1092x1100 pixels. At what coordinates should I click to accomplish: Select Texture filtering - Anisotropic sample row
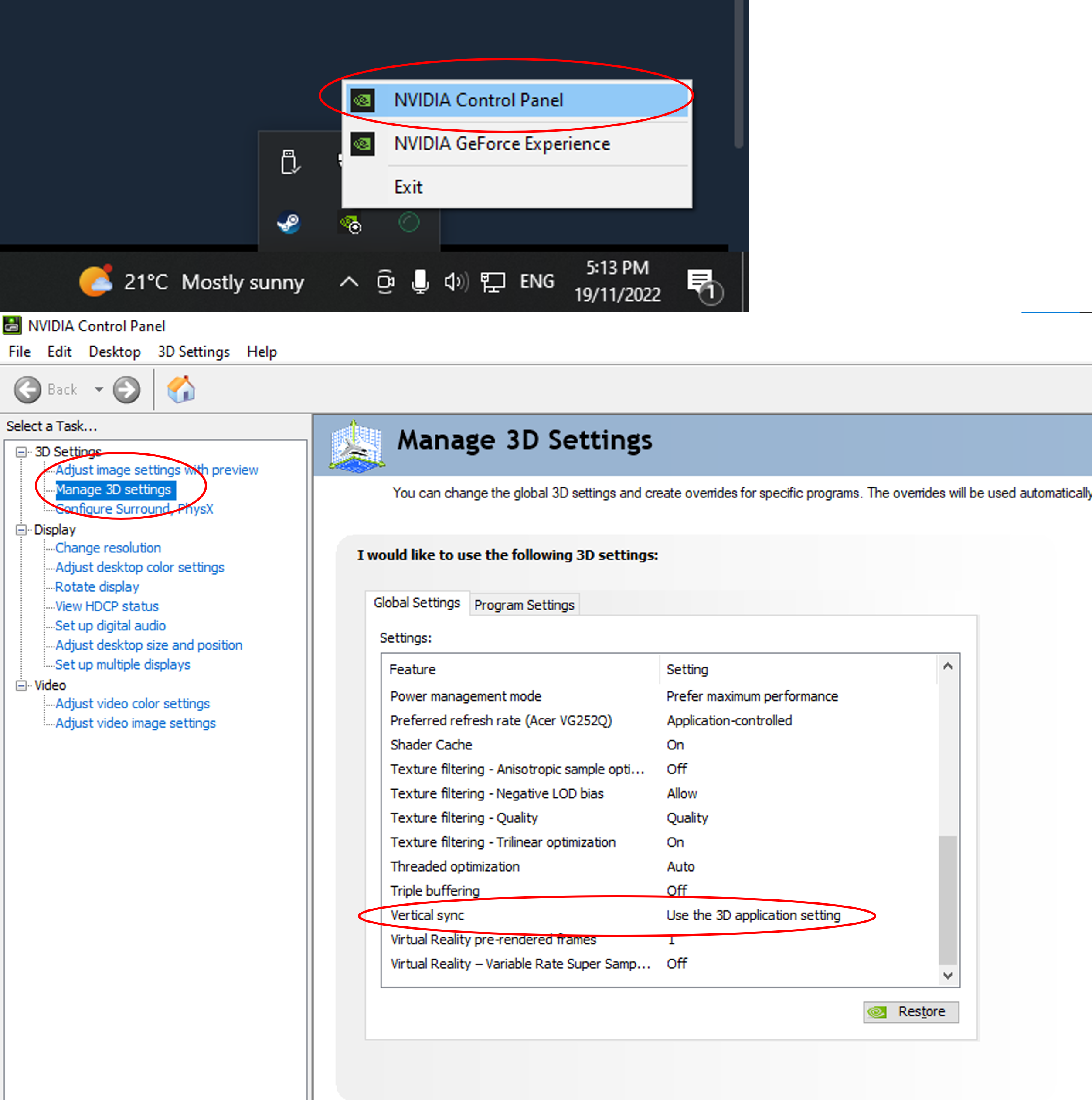click(x=660, y=770)
